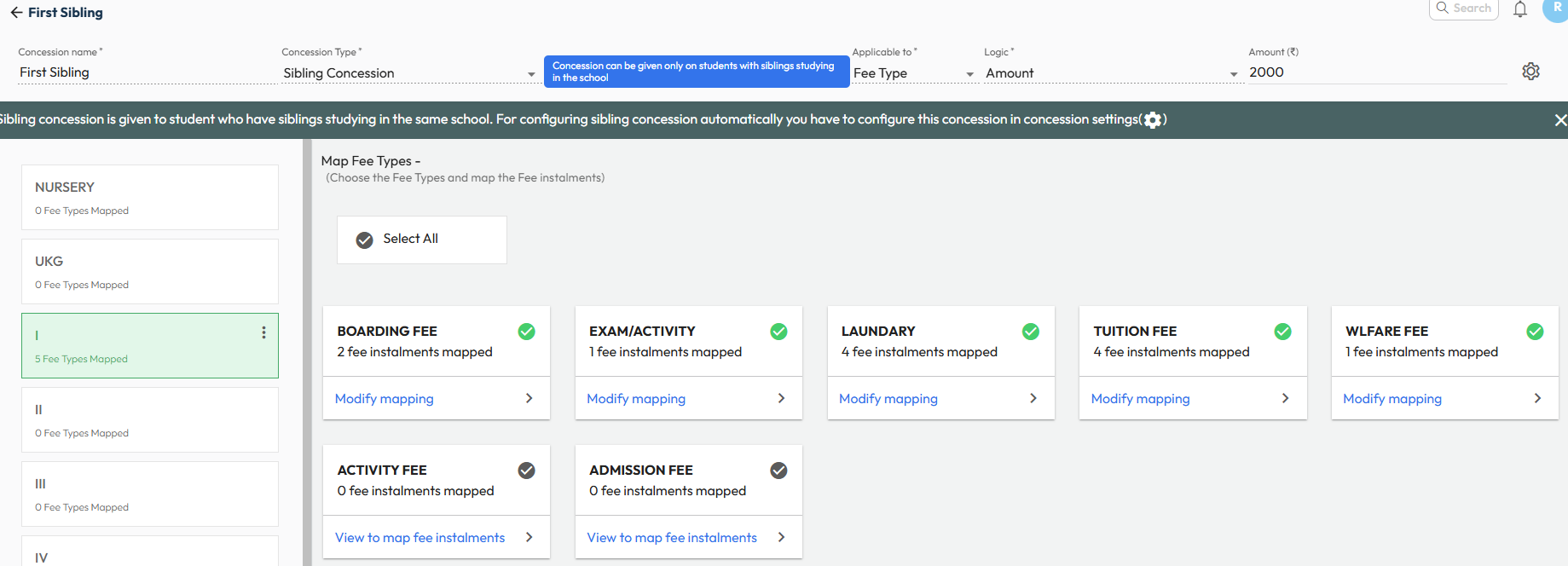
Task: Click the back arrow beside First Sibling
Action: tap(16, 13)
